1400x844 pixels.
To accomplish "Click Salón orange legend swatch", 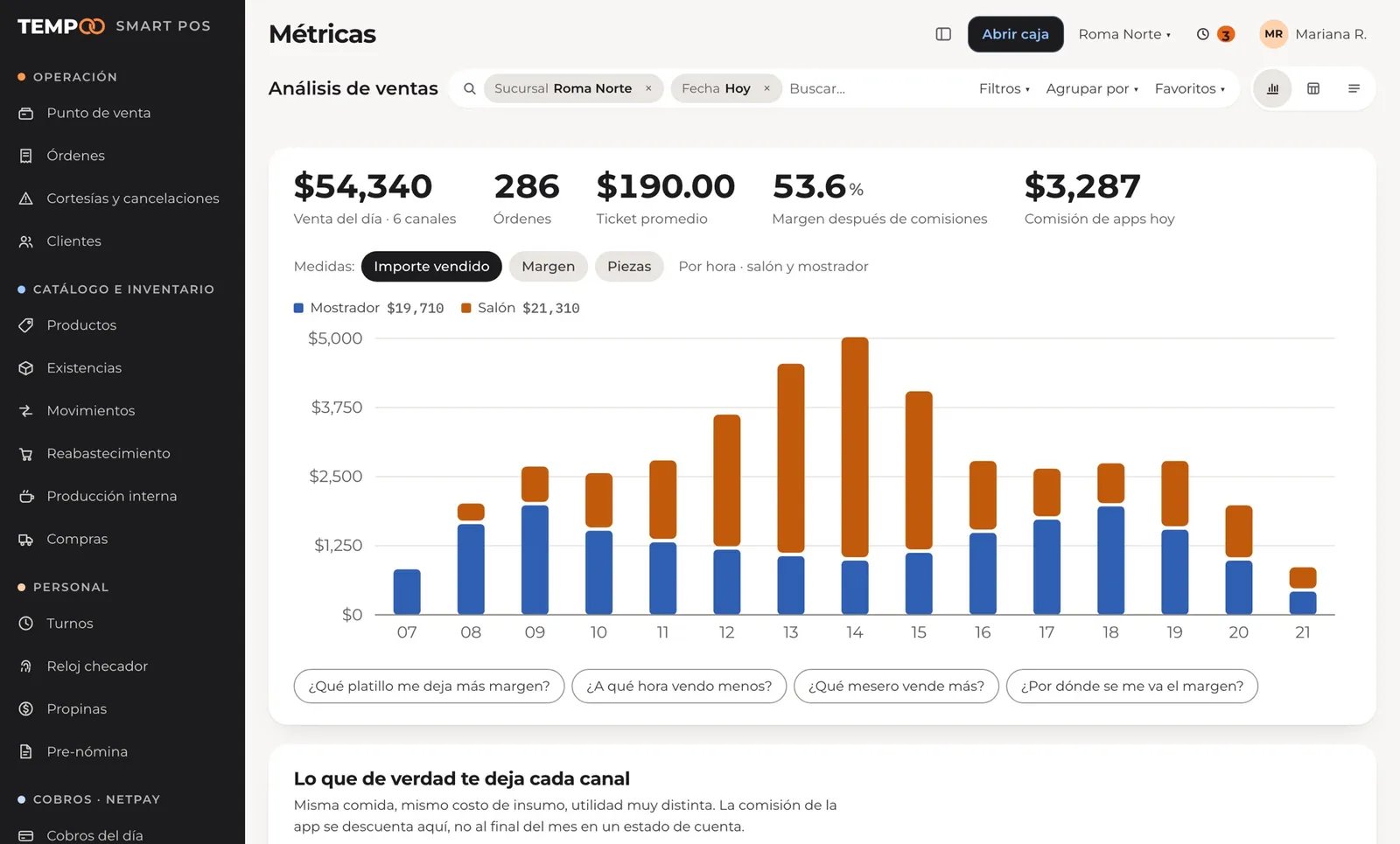I will pos(466,308).
